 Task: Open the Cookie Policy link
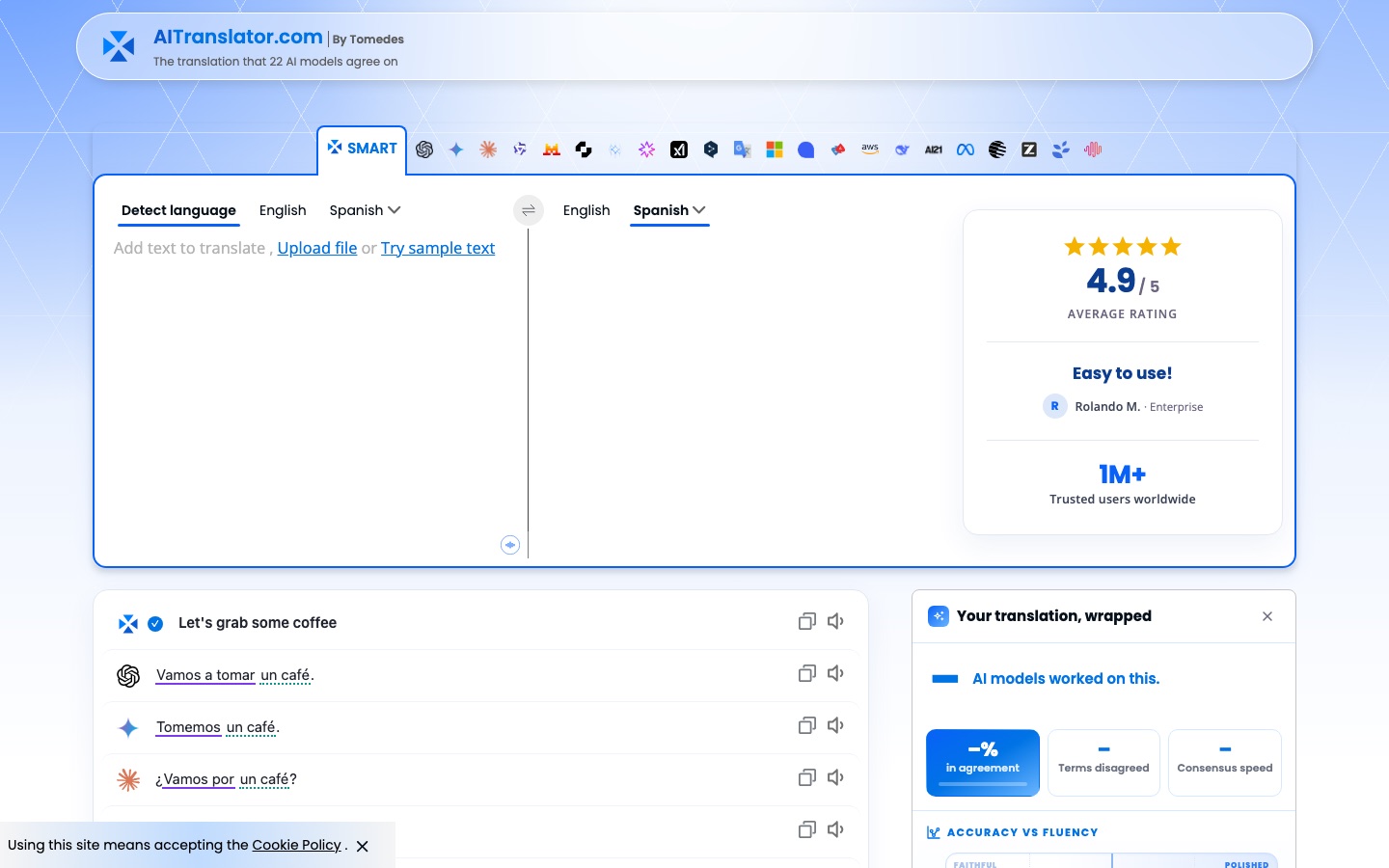pos(297,845)
